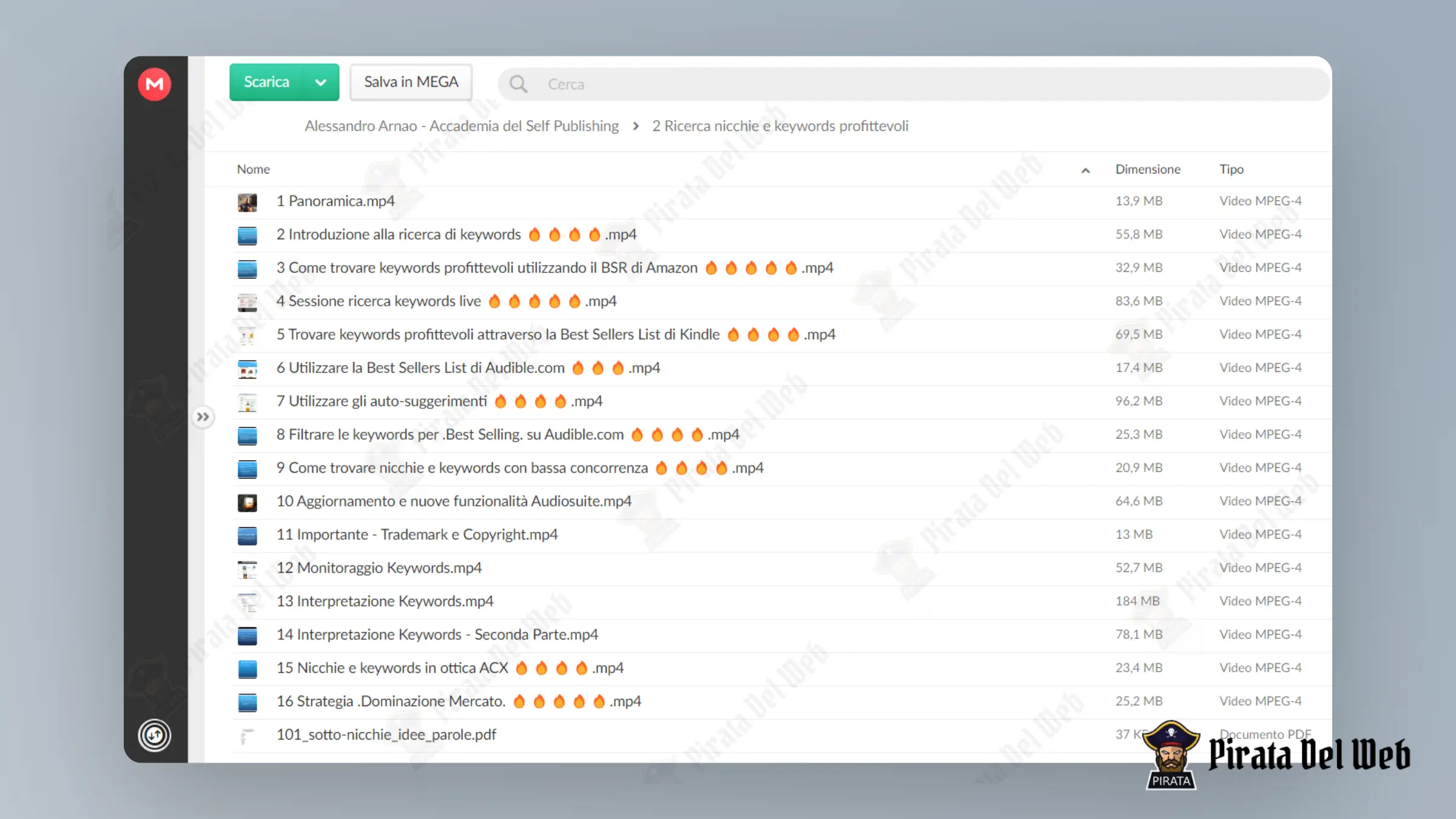
Task: Select 12 Monitoraggio Keywords.mp4
Action: coord(379,568)
